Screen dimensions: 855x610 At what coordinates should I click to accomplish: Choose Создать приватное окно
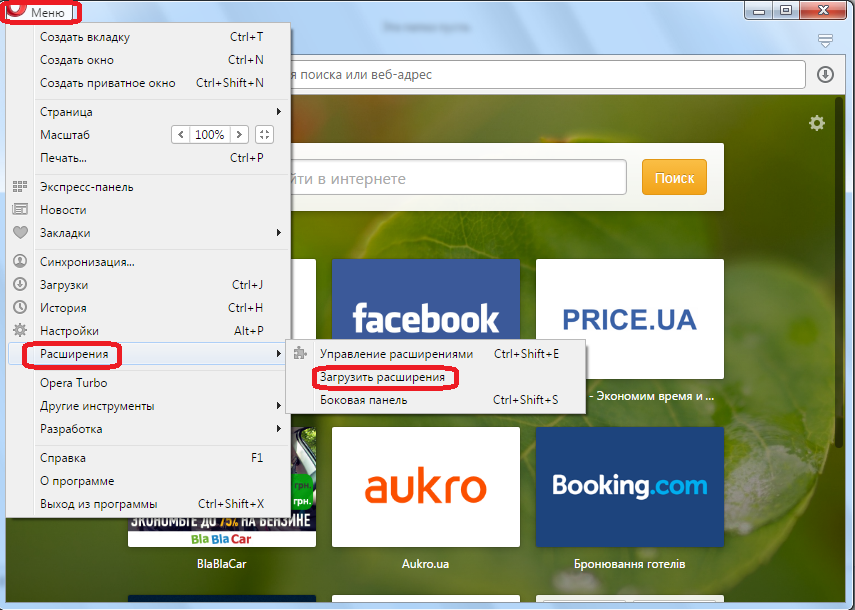tap(107, 83)
